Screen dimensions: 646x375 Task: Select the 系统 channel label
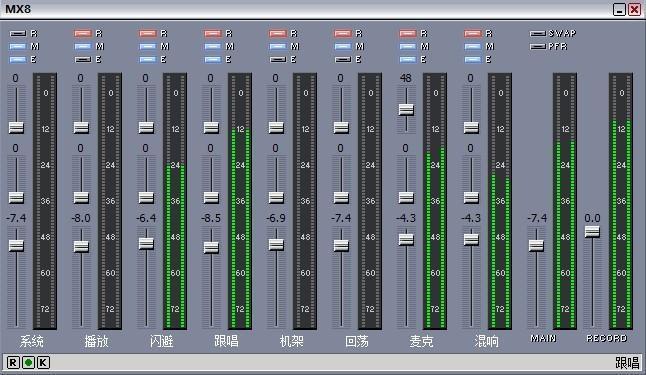[x=31, y=341]
